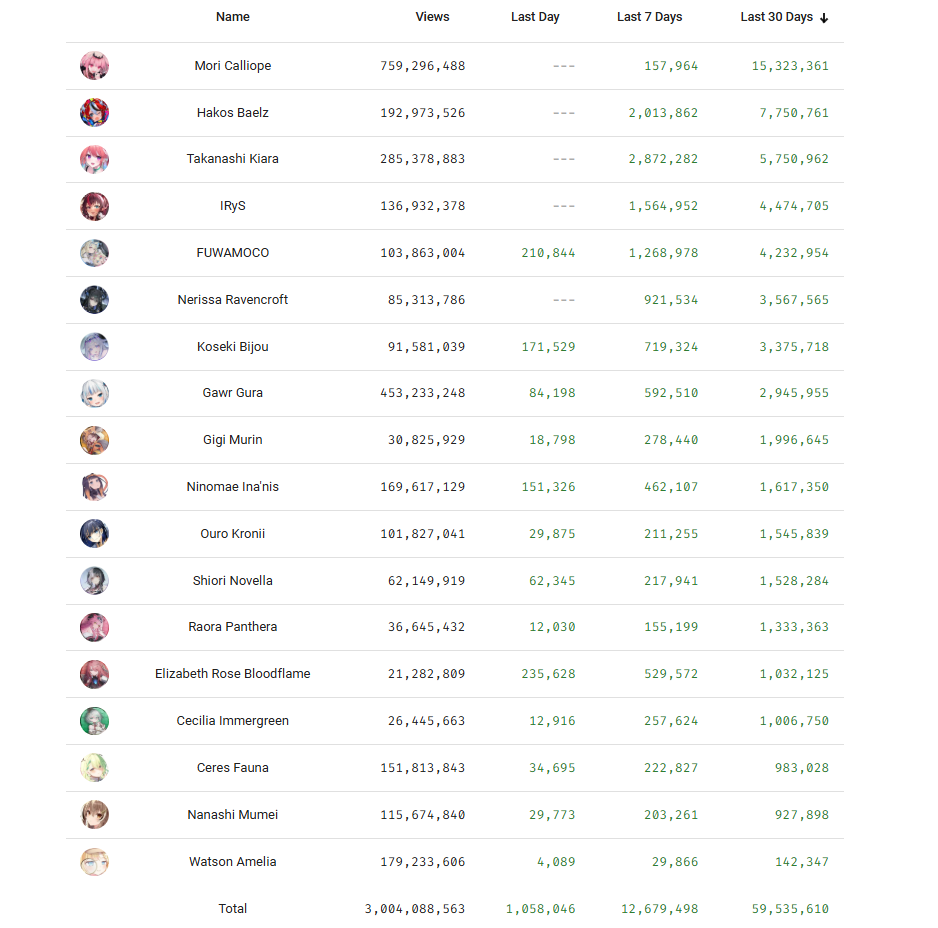Select Koseki Bijou's name link
The width and height of the screenshot is (938, 928).
point(233,347)
